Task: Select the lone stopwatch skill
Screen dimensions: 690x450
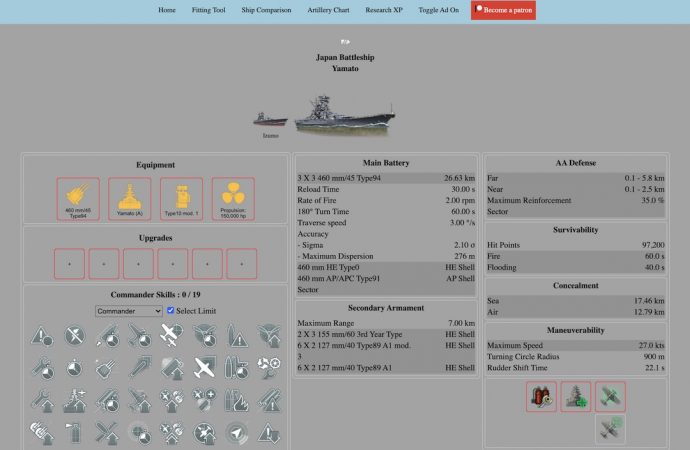Action: 75,368
